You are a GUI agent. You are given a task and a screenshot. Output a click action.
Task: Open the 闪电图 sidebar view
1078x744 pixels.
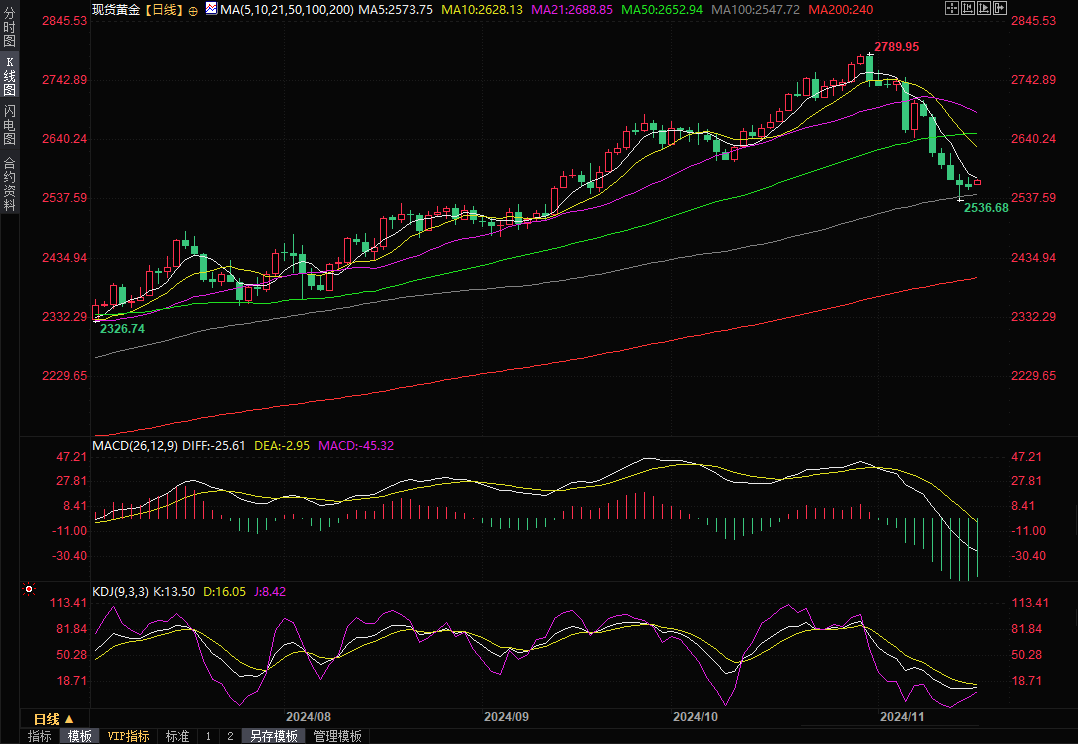(9, 125)
